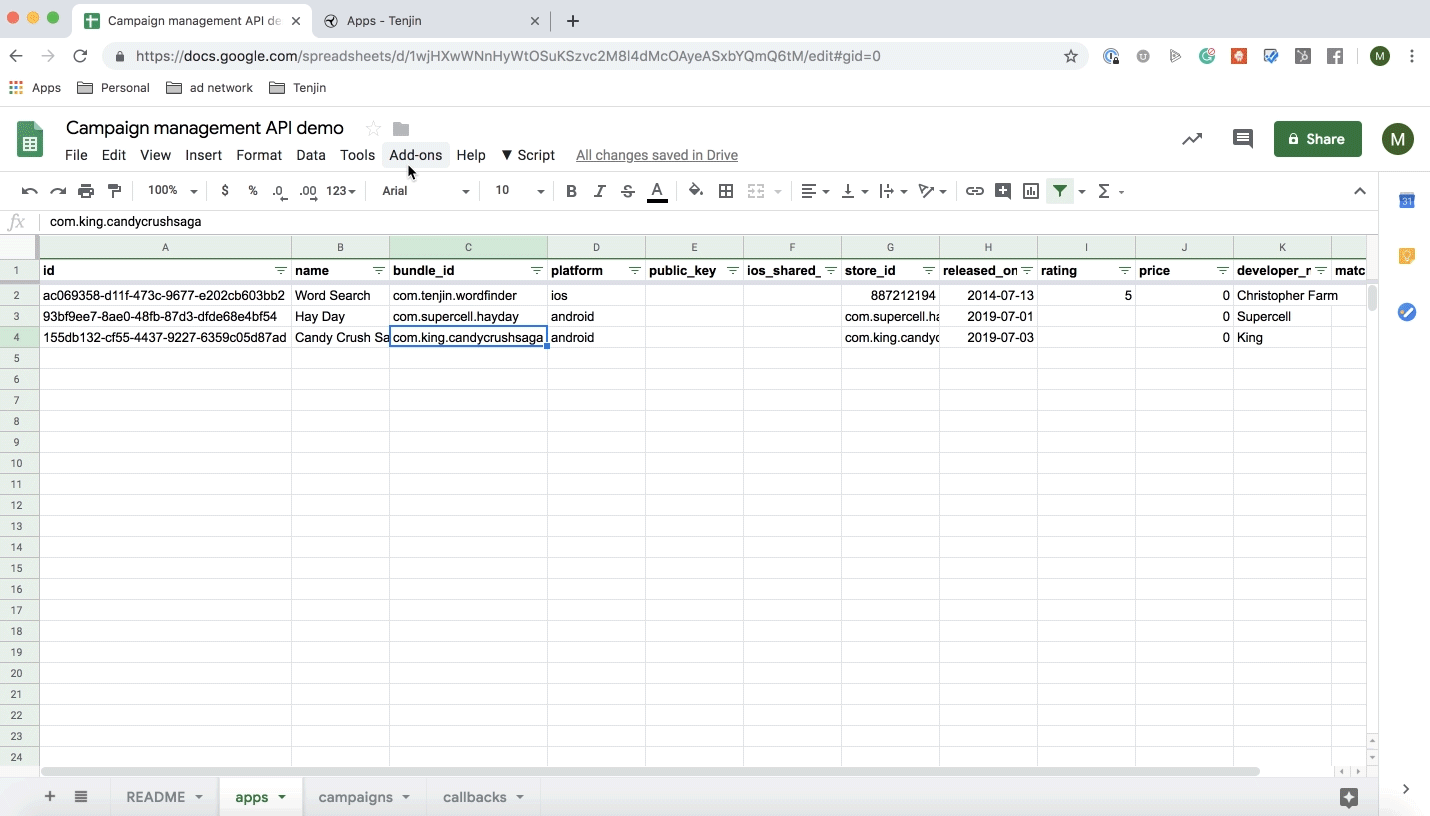
Task: Click All changes saved in Drive link
Action: [657, 155]
